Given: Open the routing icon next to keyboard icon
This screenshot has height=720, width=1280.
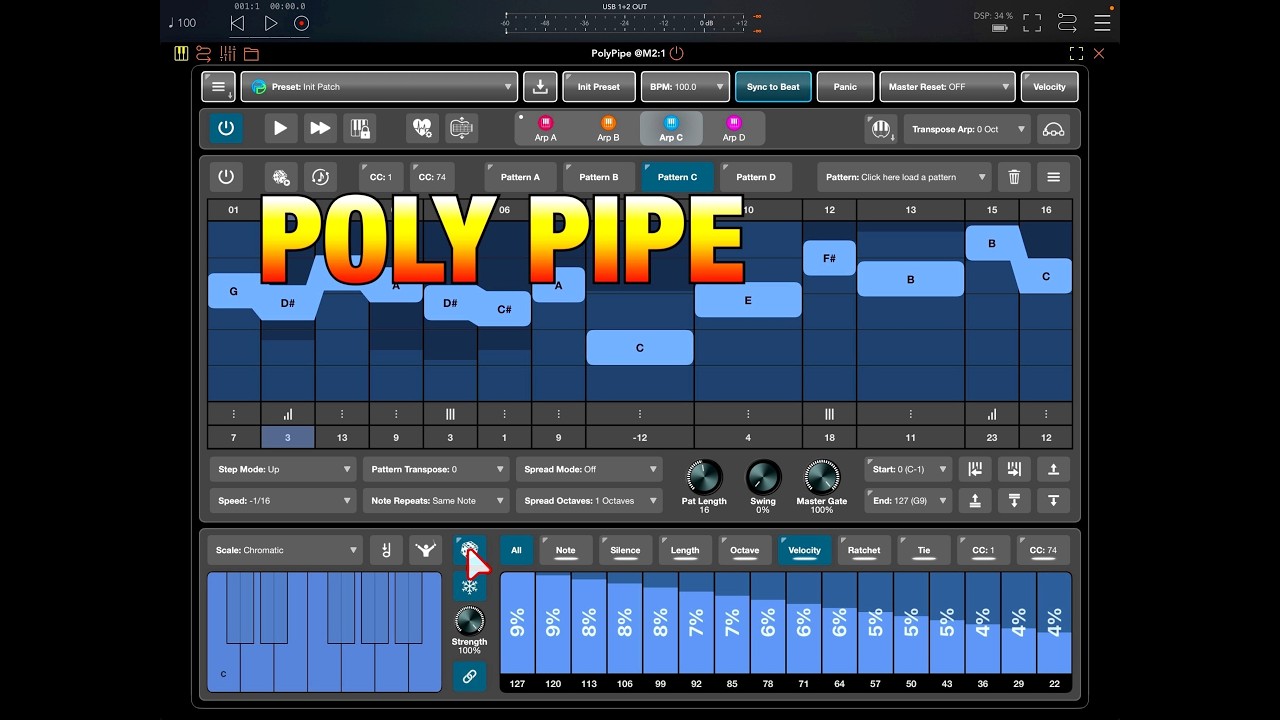Looking at the screenshot, I should pyautogui.click(x=204, y=53).
